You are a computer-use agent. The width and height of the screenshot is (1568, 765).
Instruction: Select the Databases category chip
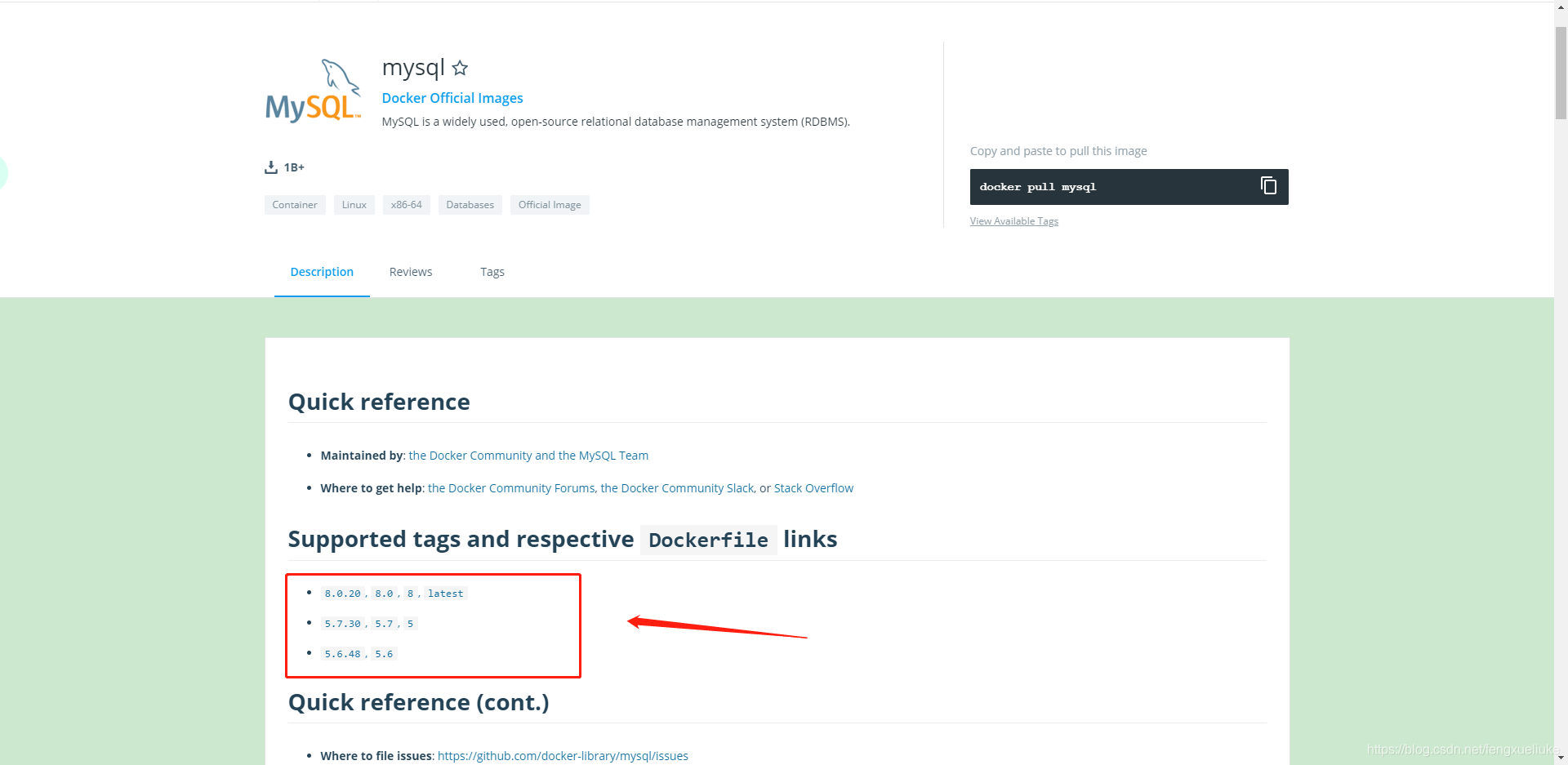(x=470, y=205)
